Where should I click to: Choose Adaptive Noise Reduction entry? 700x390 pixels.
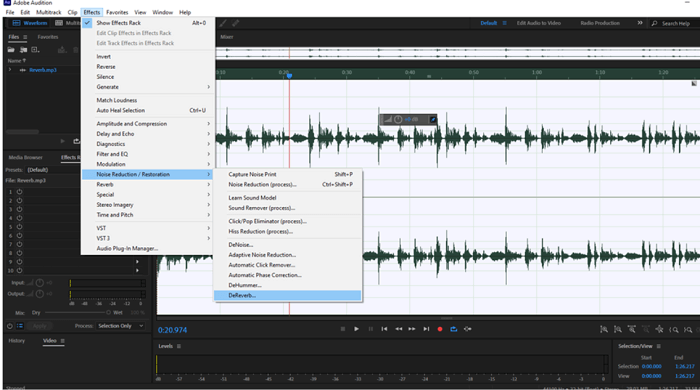click(x=288, y=255)
